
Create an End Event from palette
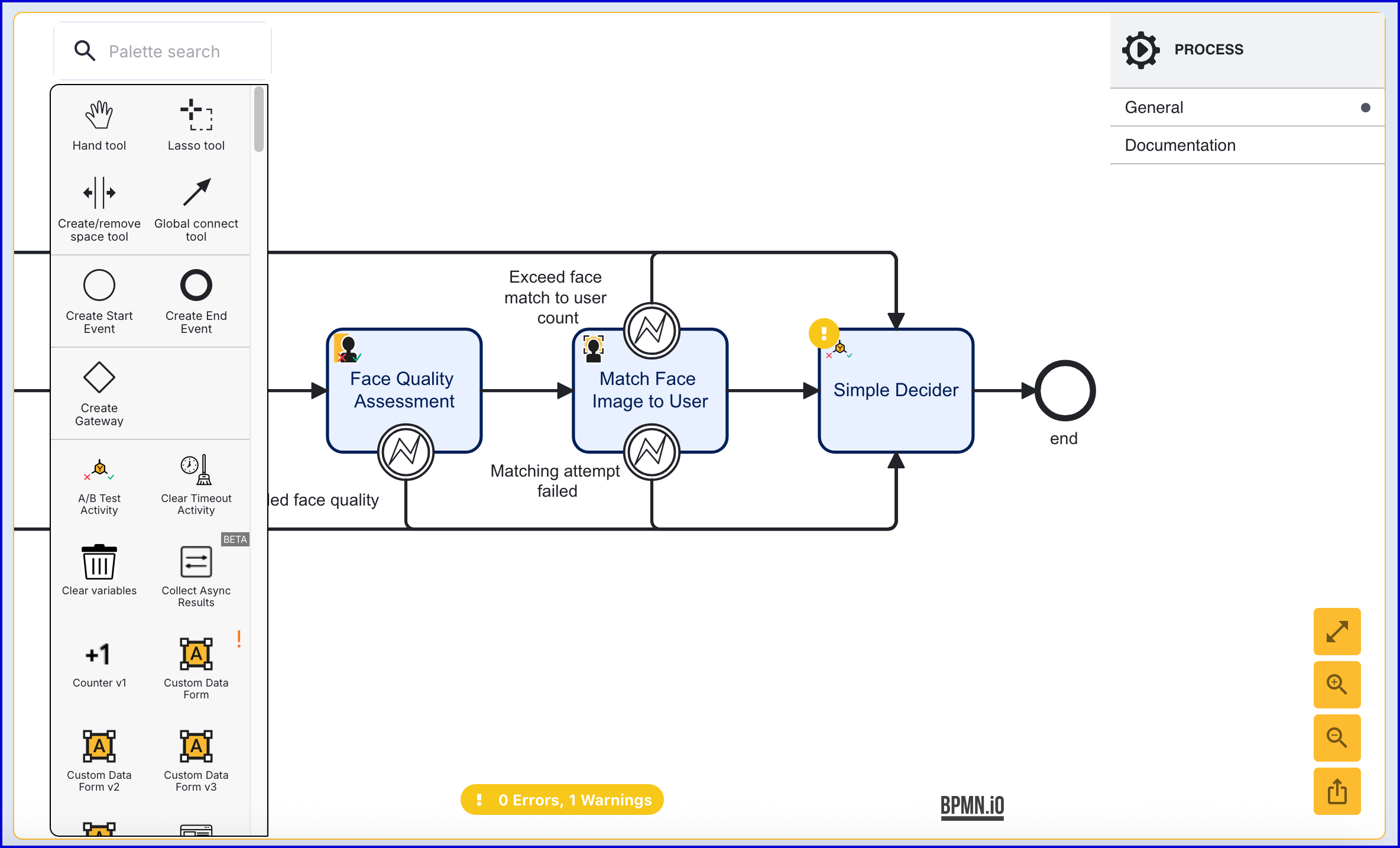(x=196, y=300)
